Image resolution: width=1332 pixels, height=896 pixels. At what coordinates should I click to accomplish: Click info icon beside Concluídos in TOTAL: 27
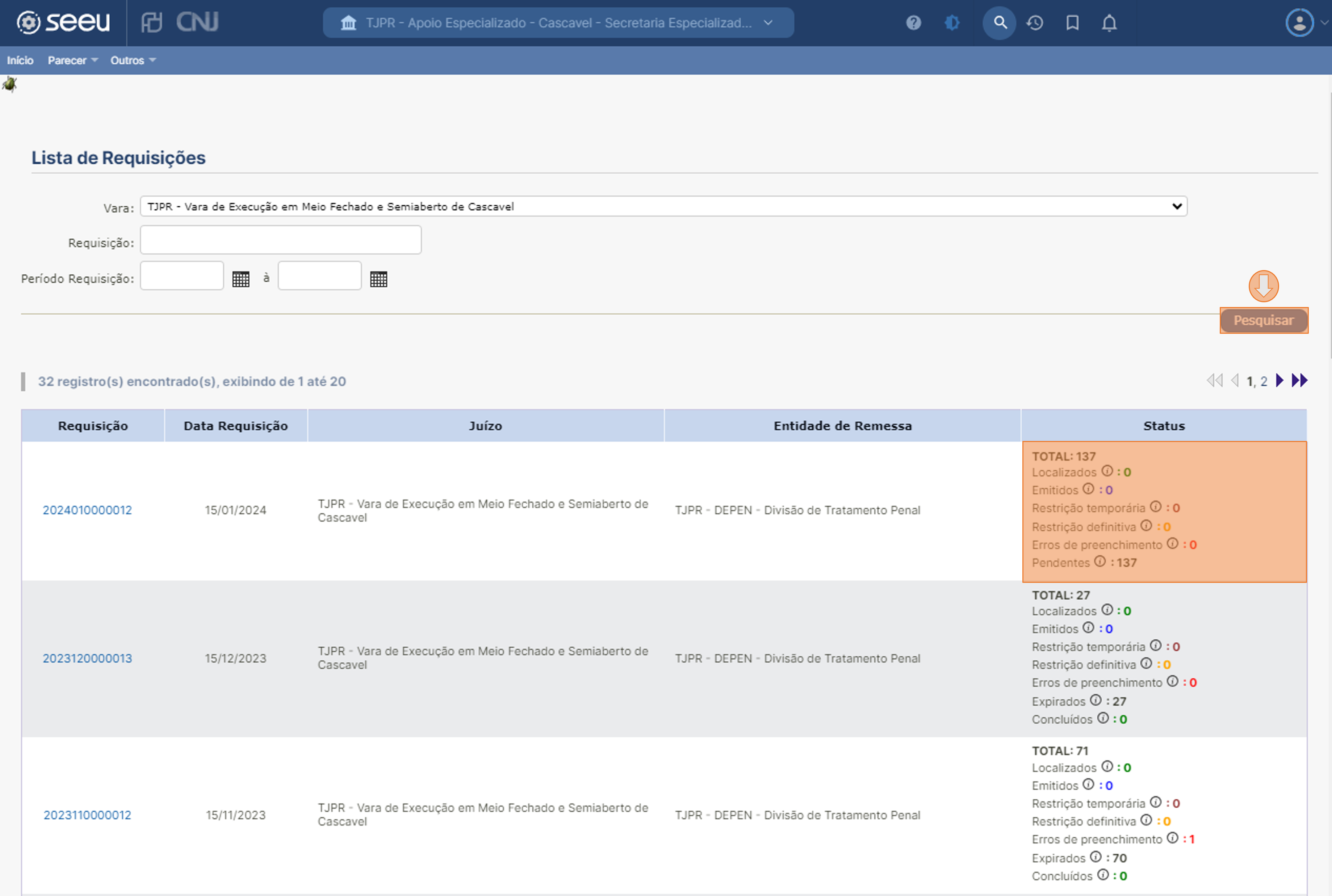[x=1103, y=718]
